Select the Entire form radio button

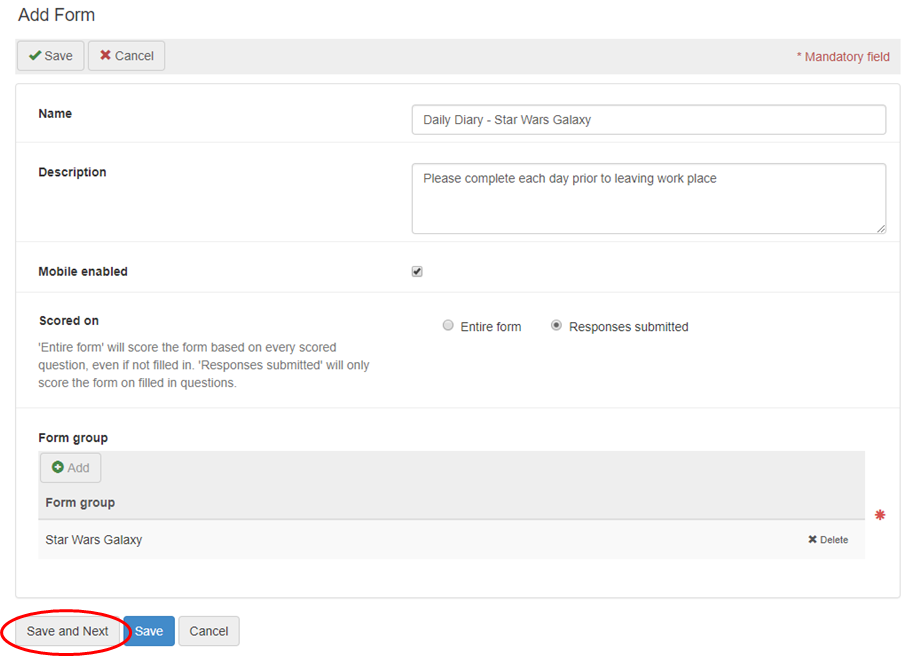pyautogui.click(x=448, y=326)
